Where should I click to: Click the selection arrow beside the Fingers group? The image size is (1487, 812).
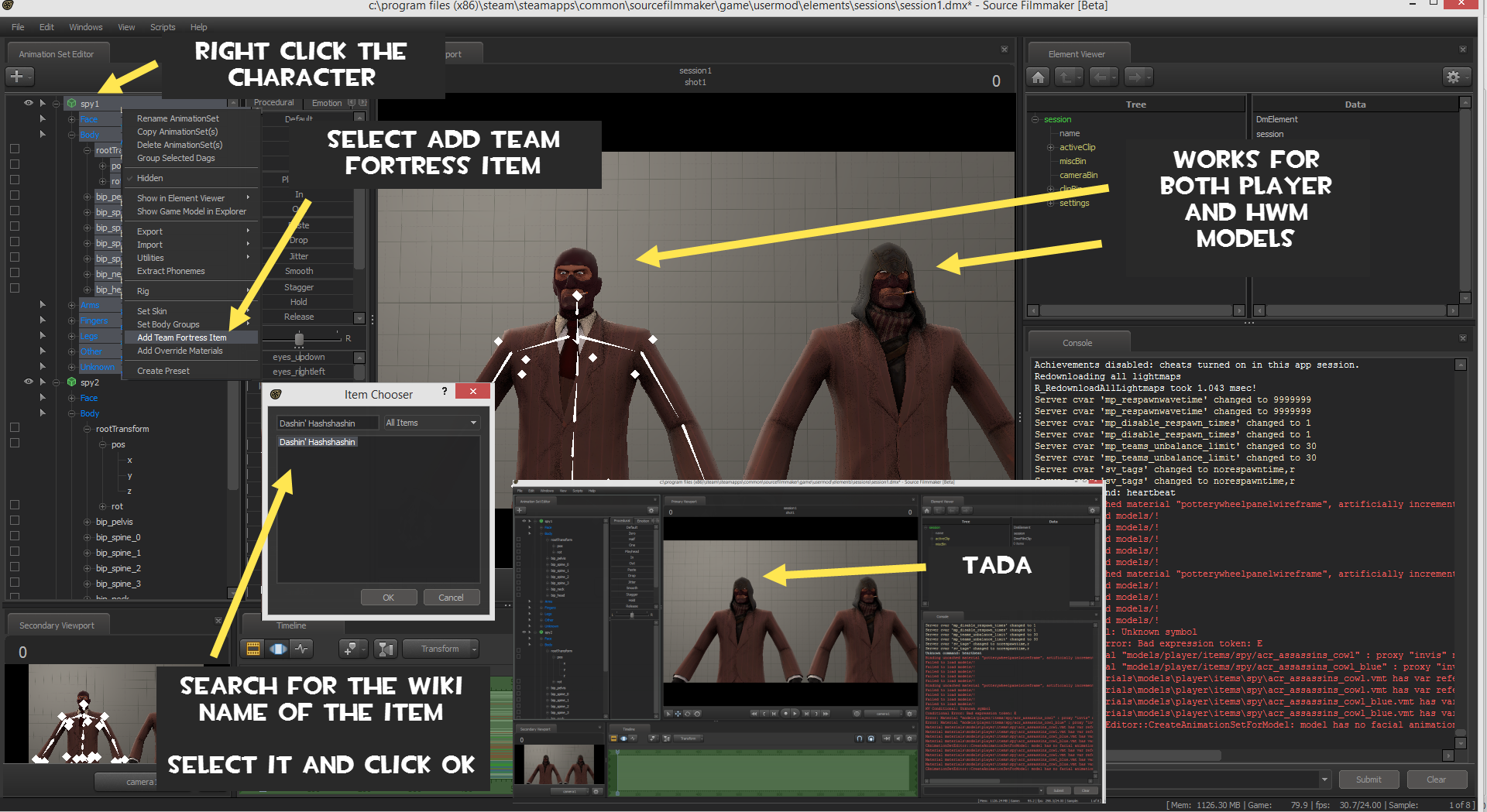point(43,320)
